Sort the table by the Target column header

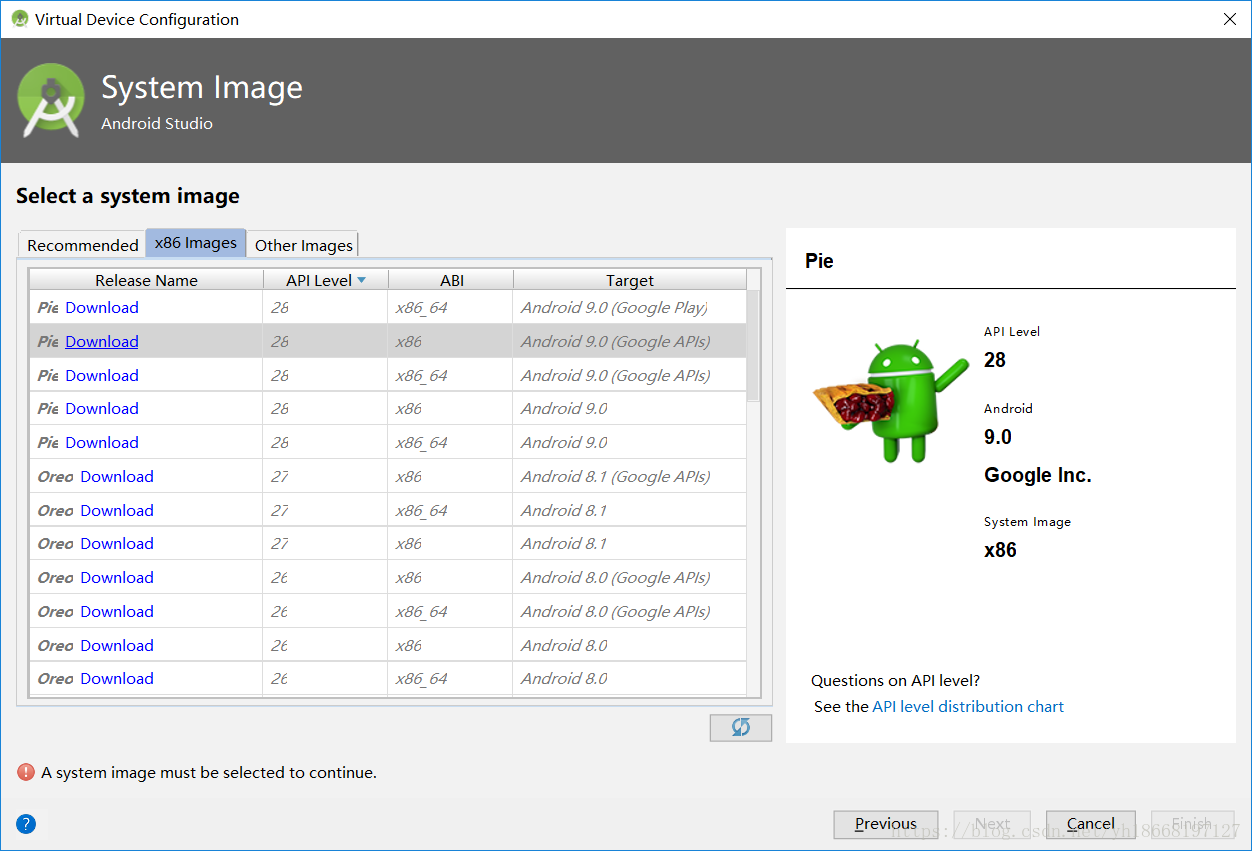[630, 280]
